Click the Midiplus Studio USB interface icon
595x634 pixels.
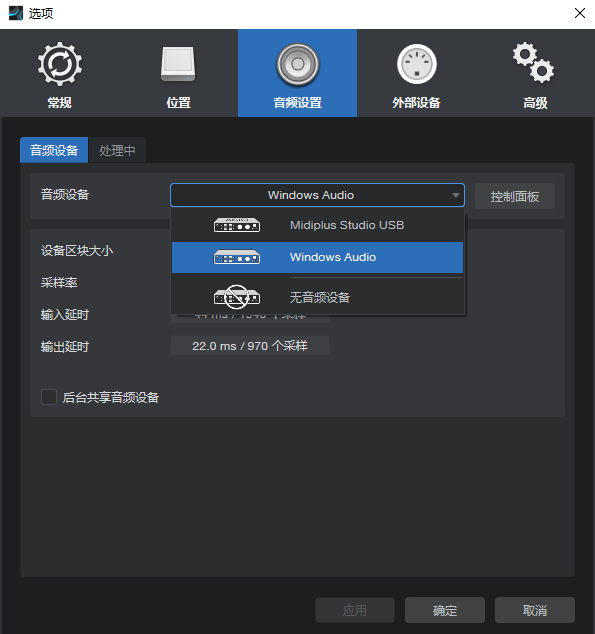pos(237,225)
